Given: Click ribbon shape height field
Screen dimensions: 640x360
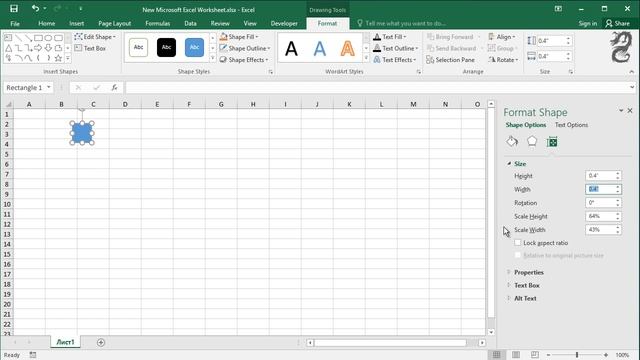Looking at the screenshot, I should (x=551, y=40).
